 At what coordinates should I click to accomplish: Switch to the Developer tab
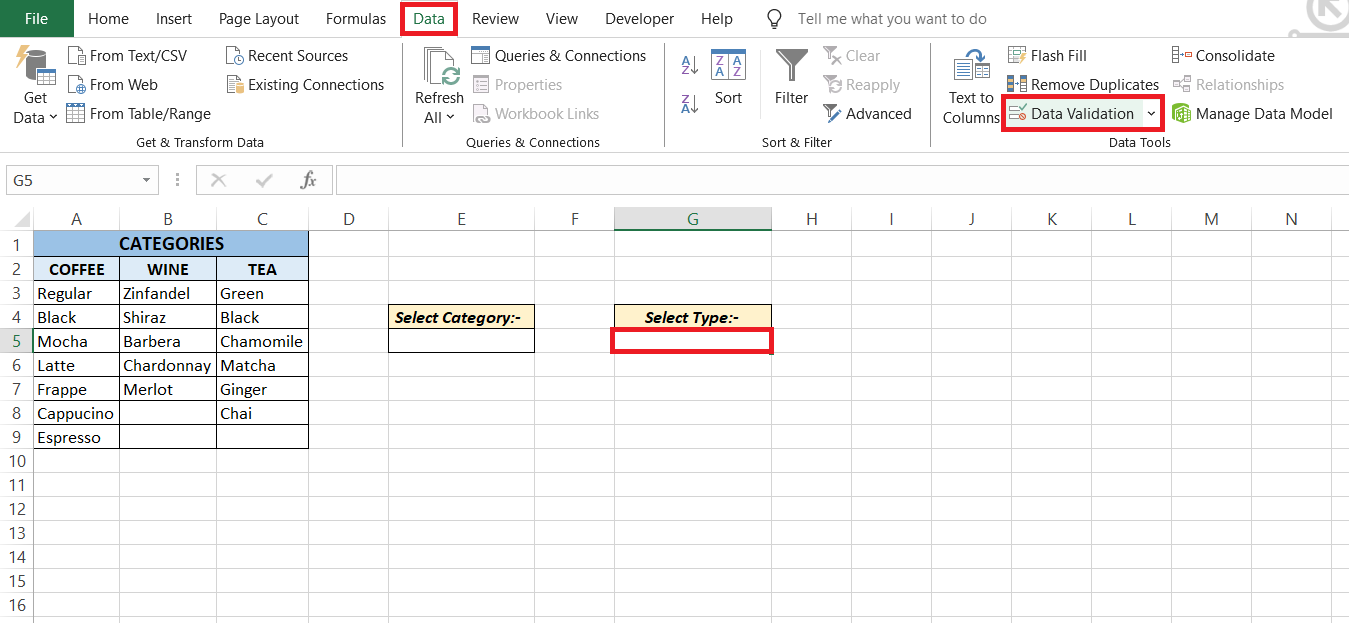pyautogui.click(x=638, y=19)
